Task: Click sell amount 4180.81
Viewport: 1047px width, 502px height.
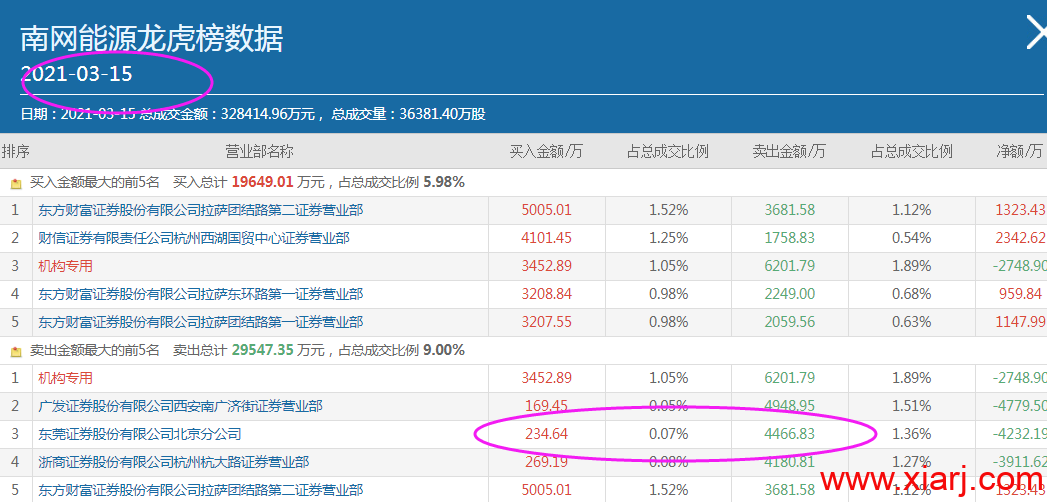Action: tap(789, 463)
